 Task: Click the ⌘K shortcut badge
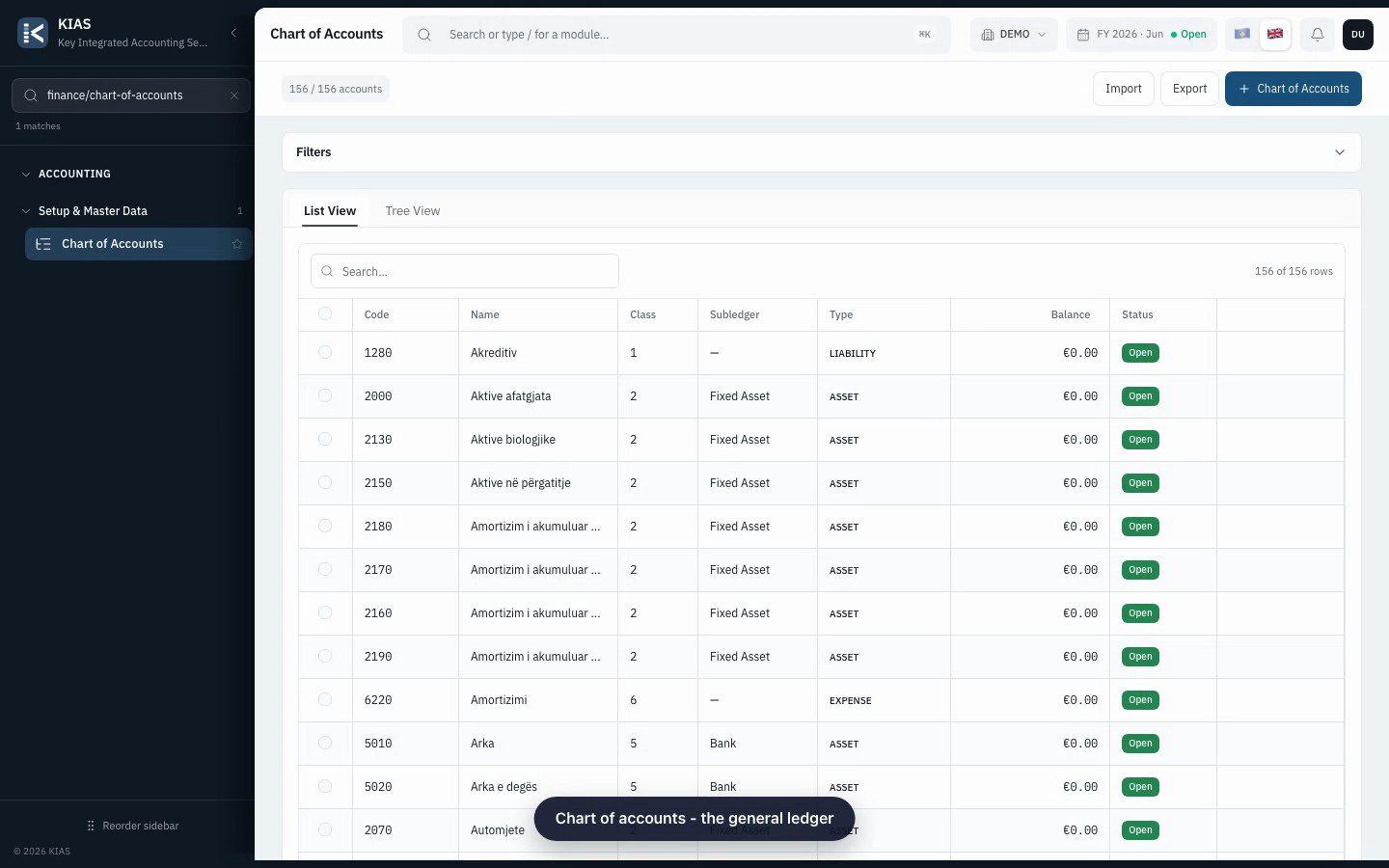(924, 34)
